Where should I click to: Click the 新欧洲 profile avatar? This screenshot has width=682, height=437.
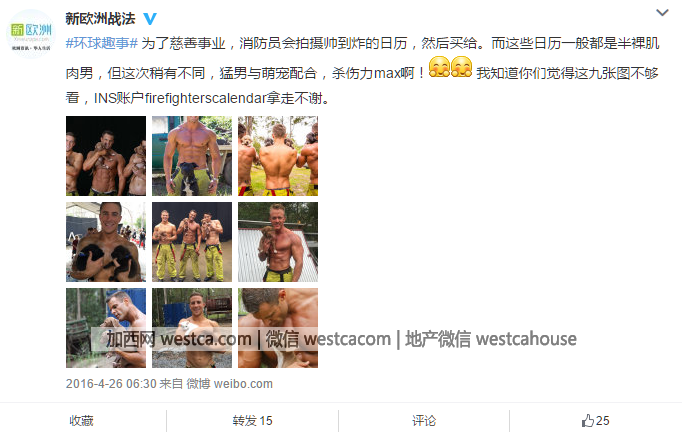[31, 33]
